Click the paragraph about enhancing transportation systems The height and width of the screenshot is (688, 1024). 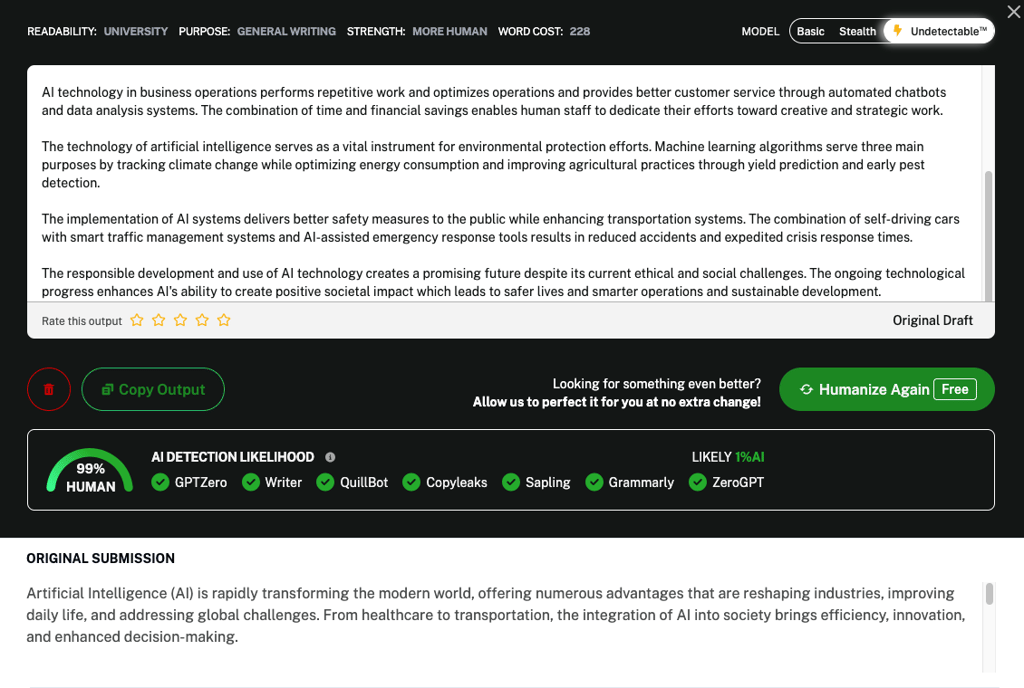[x=500, y=228]
